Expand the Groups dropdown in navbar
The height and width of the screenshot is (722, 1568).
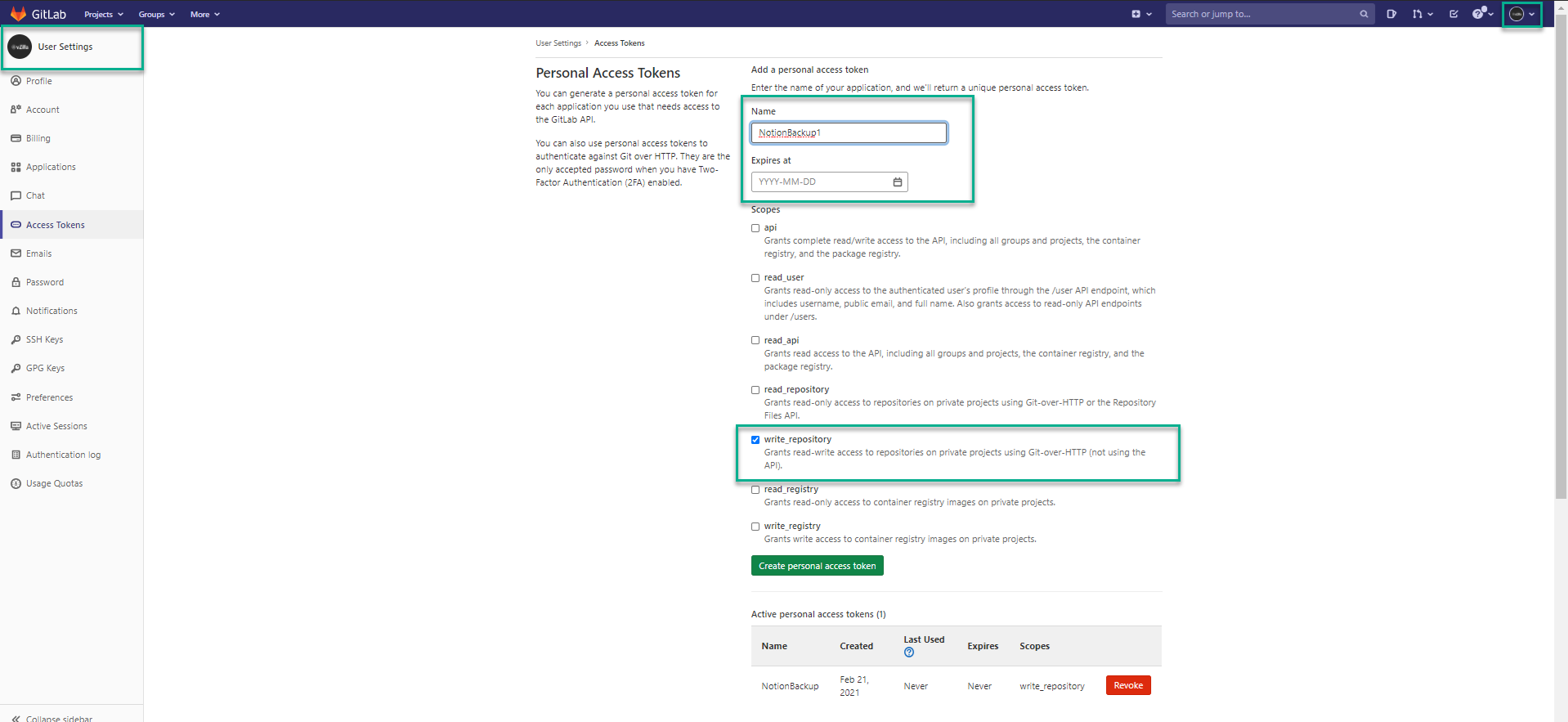coord(156,14)
